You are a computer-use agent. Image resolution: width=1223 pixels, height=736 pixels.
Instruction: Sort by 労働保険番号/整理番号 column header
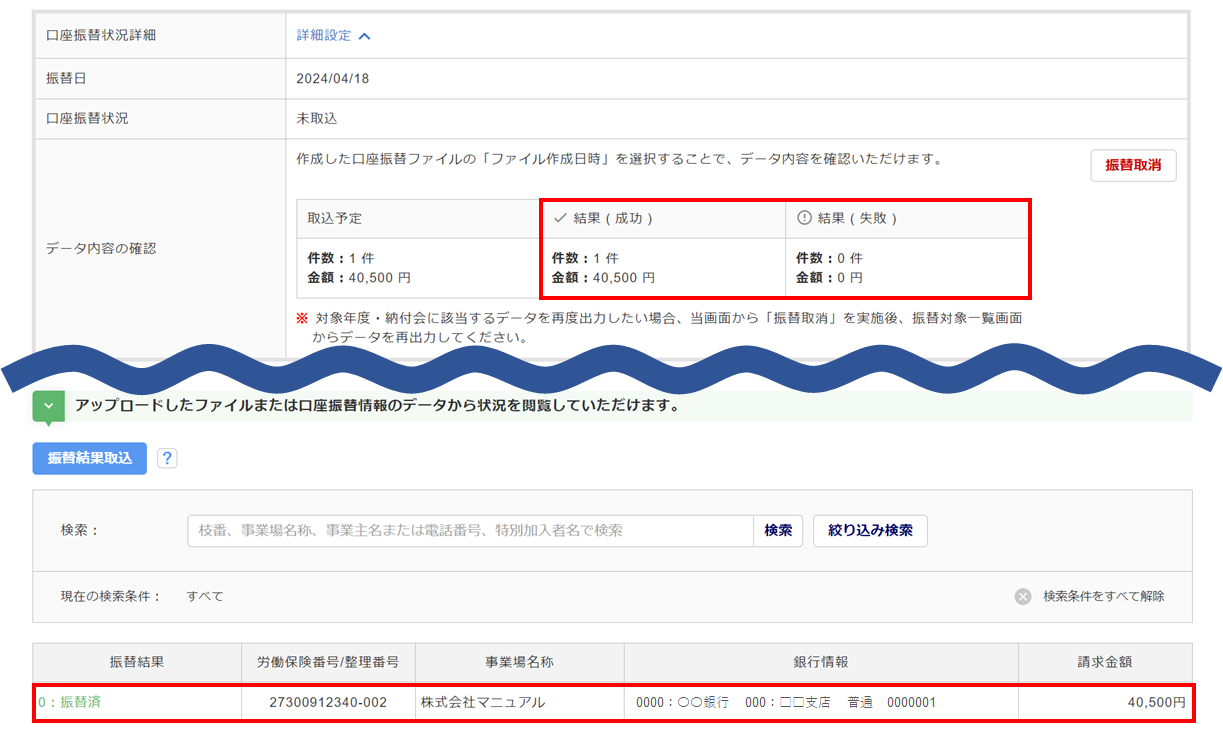point(328,662)
